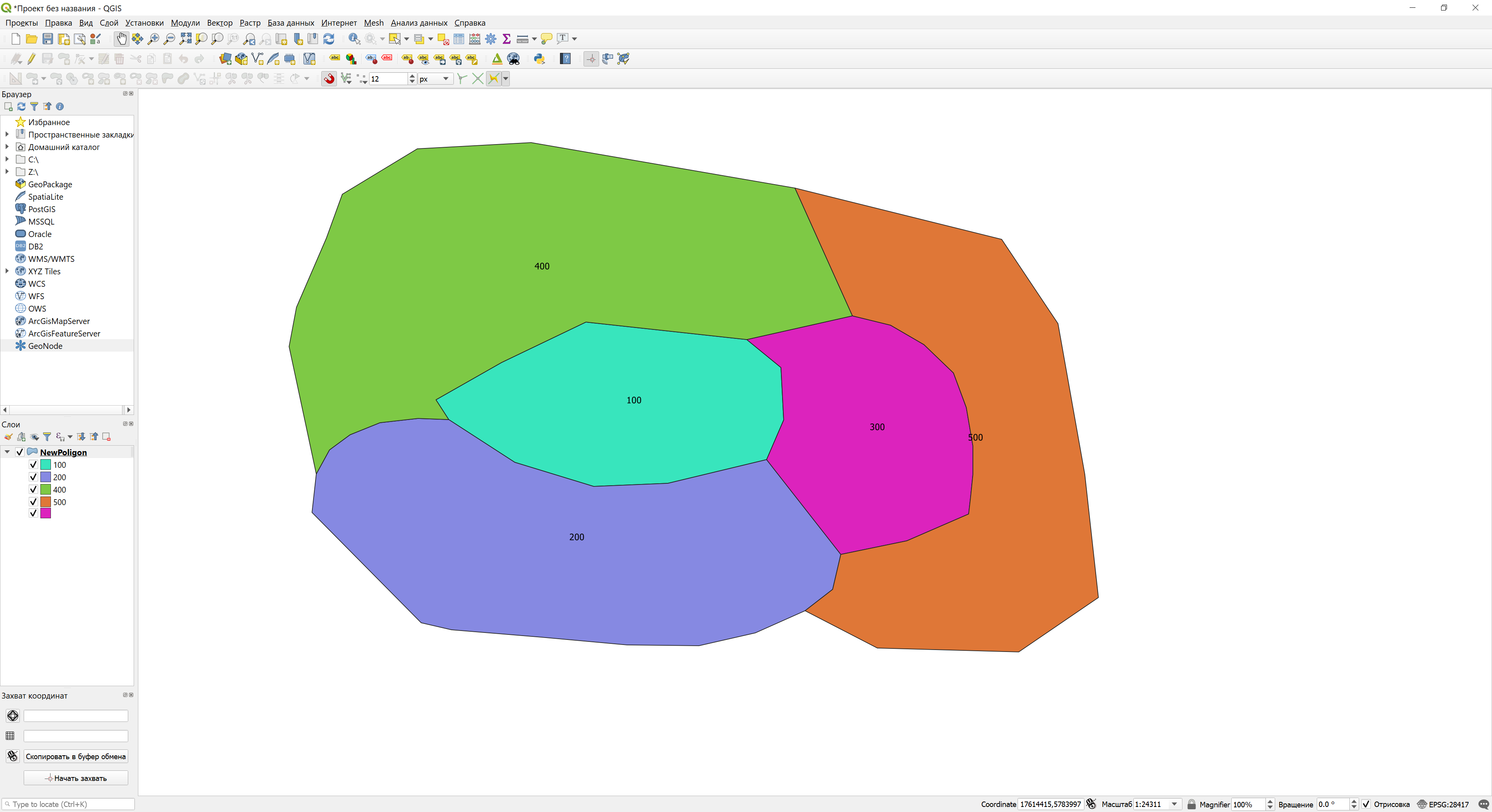Screen dimensions: 1492x812
Task: Uncheck the NewPoligon layer visibility checkbox
Action: (20, 452)
